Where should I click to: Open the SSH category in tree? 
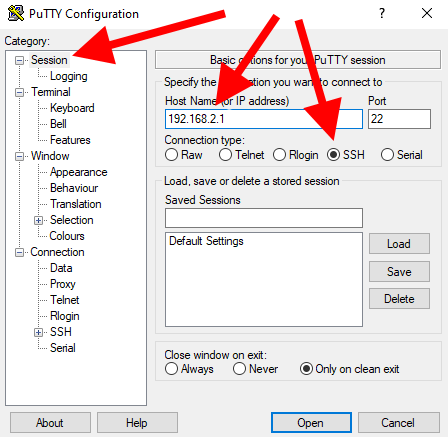click(61, 332)
